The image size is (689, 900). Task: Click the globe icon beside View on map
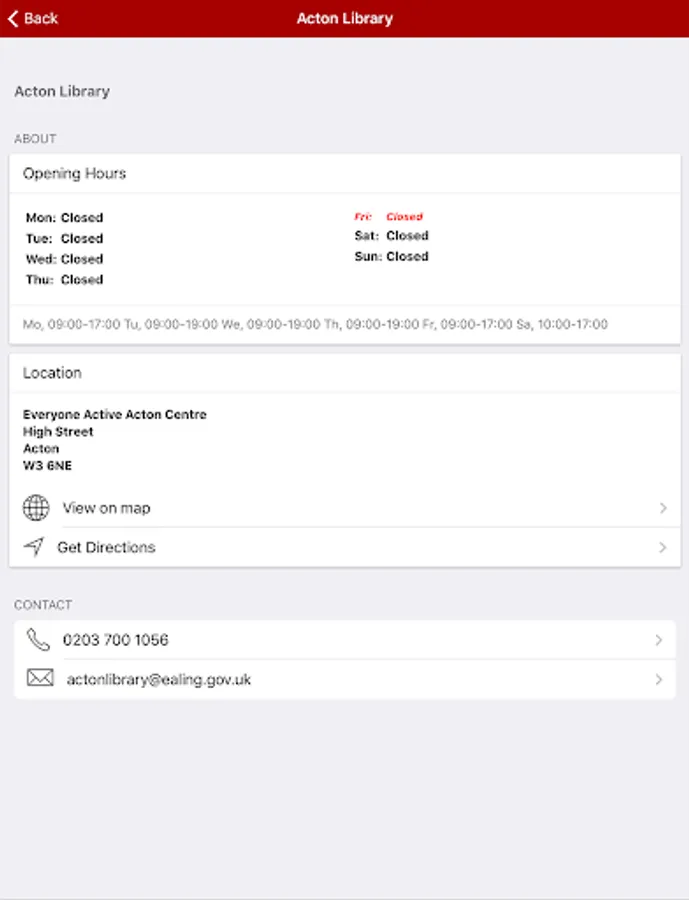[x=36, y=508]
